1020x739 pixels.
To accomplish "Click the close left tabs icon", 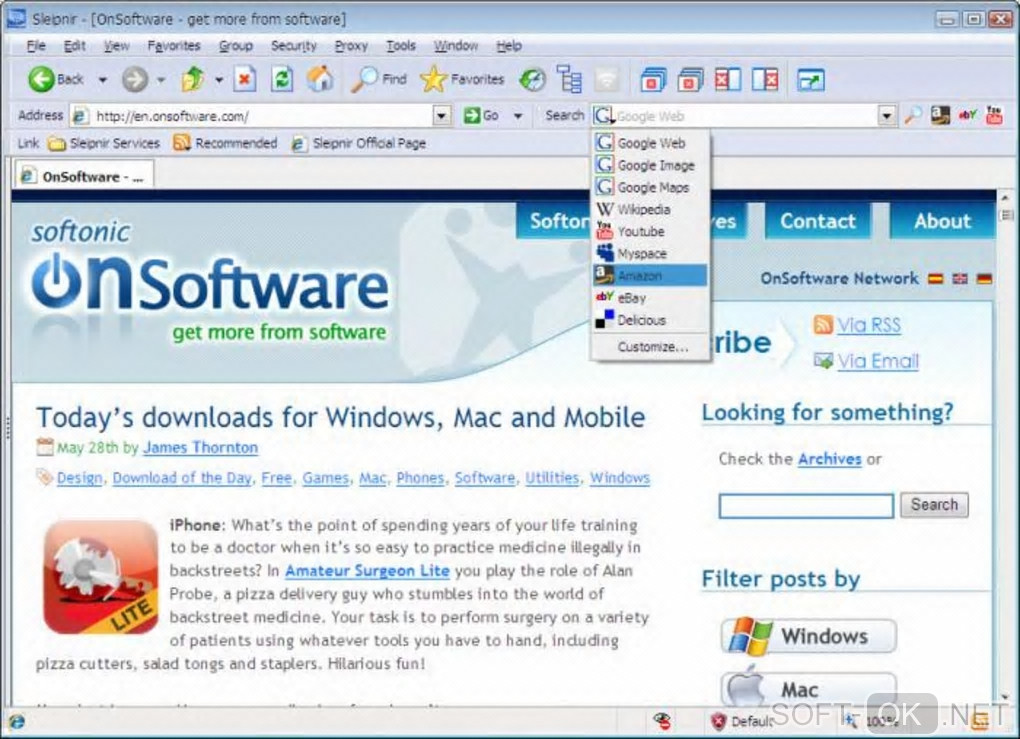I will point(727,79).
